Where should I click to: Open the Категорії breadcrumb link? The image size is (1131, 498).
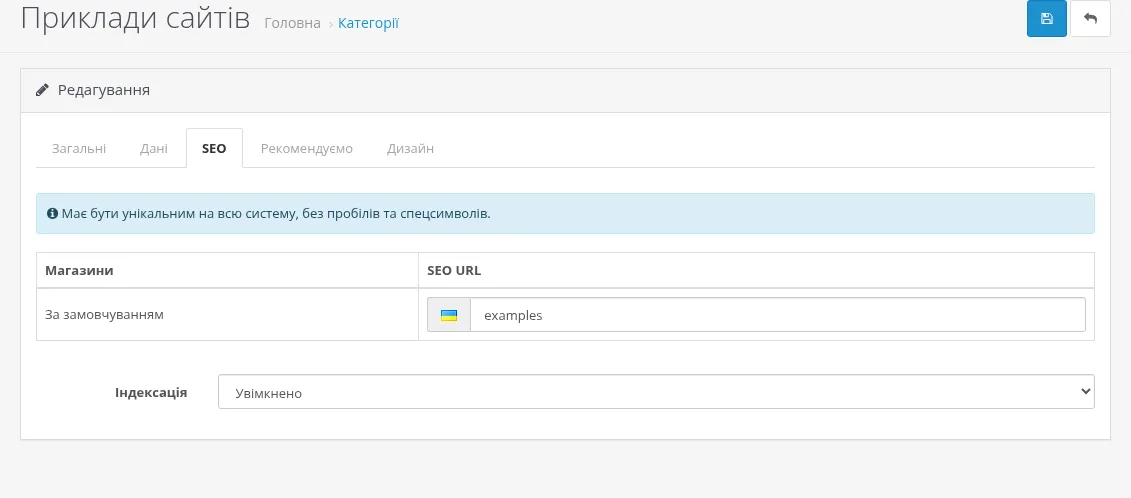tap(369, 23)
